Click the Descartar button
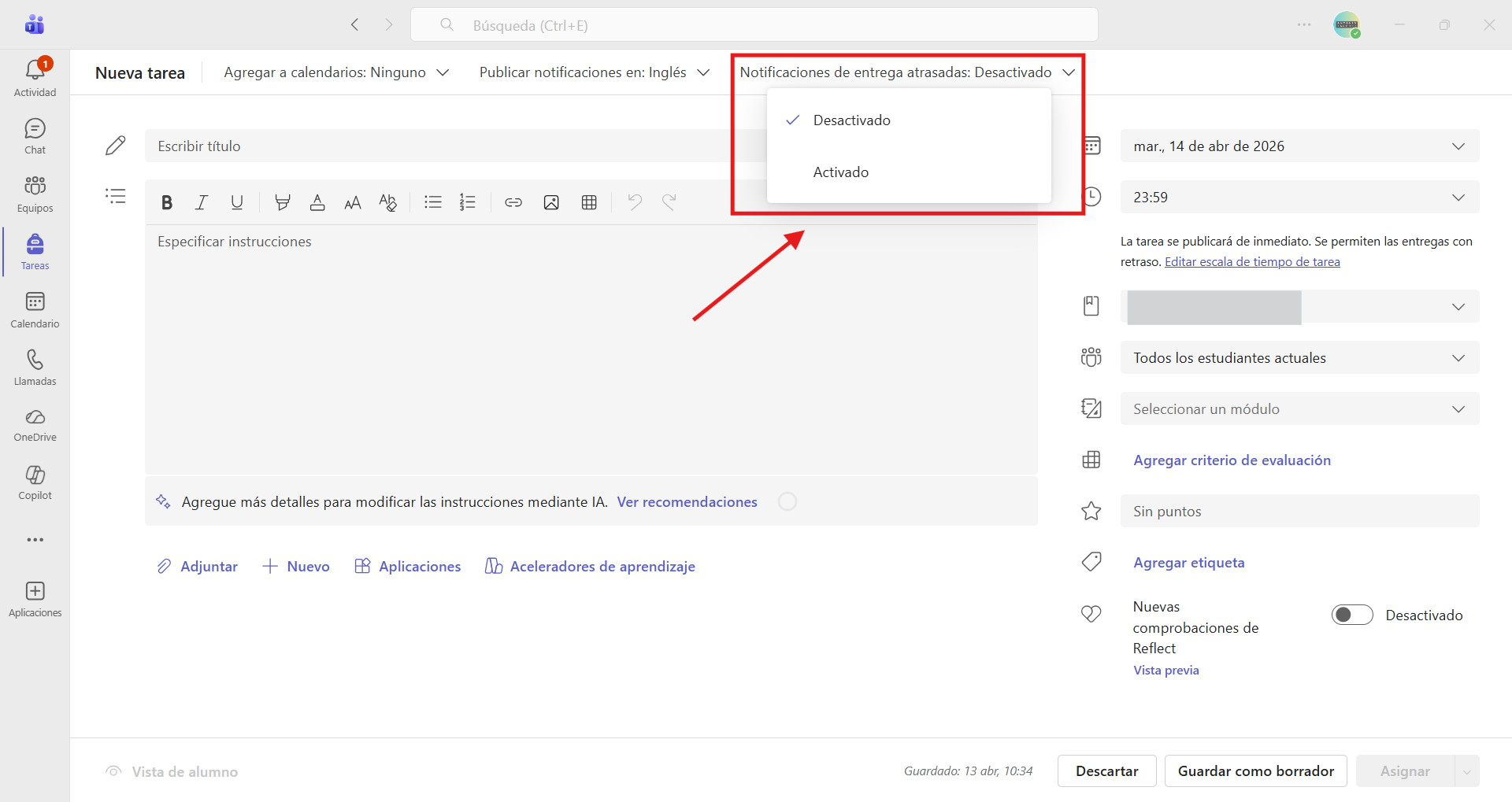Image resolution: width=1512 pixels, height=802 pixels. (x=1106, y=771)
